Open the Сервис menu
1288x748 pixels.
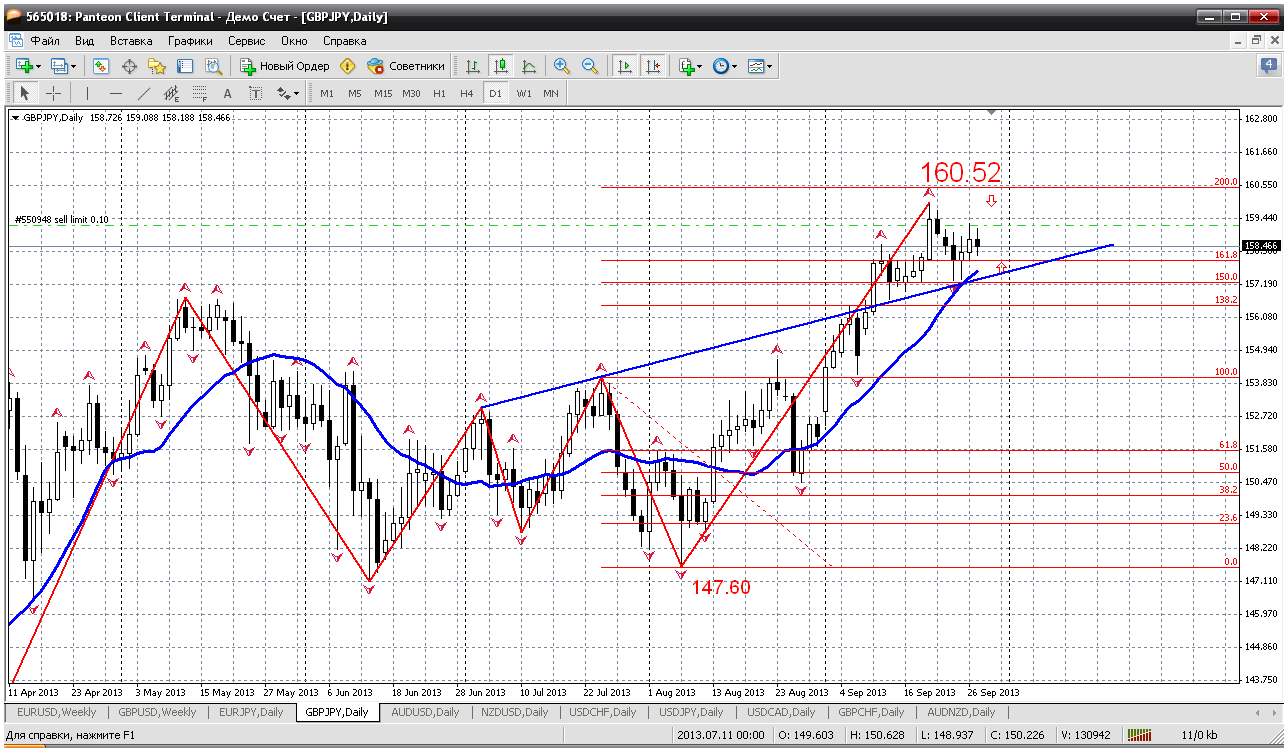(247, 41)
